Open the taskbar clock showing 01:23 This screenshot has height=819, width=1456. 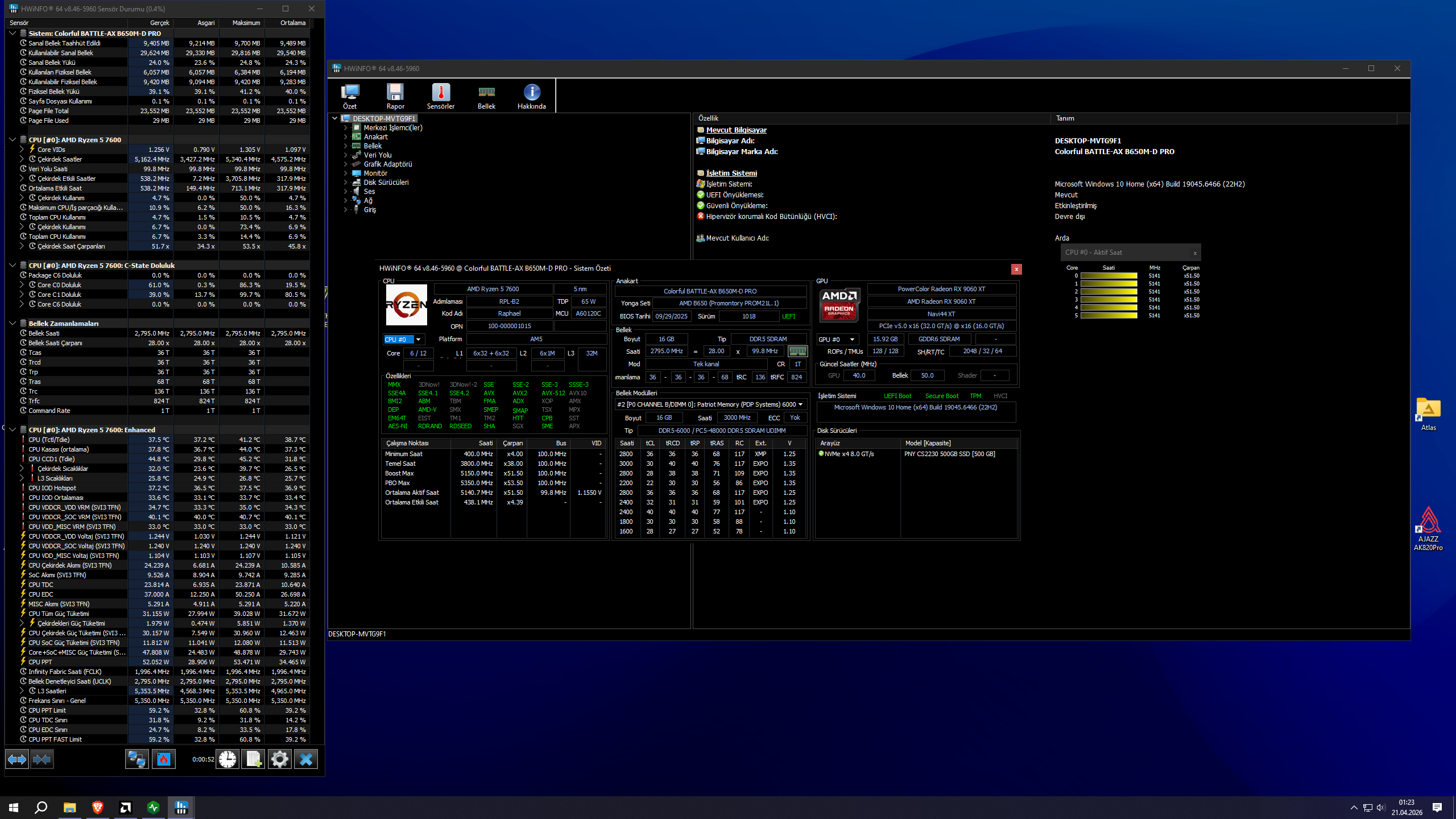point(1407,807)
